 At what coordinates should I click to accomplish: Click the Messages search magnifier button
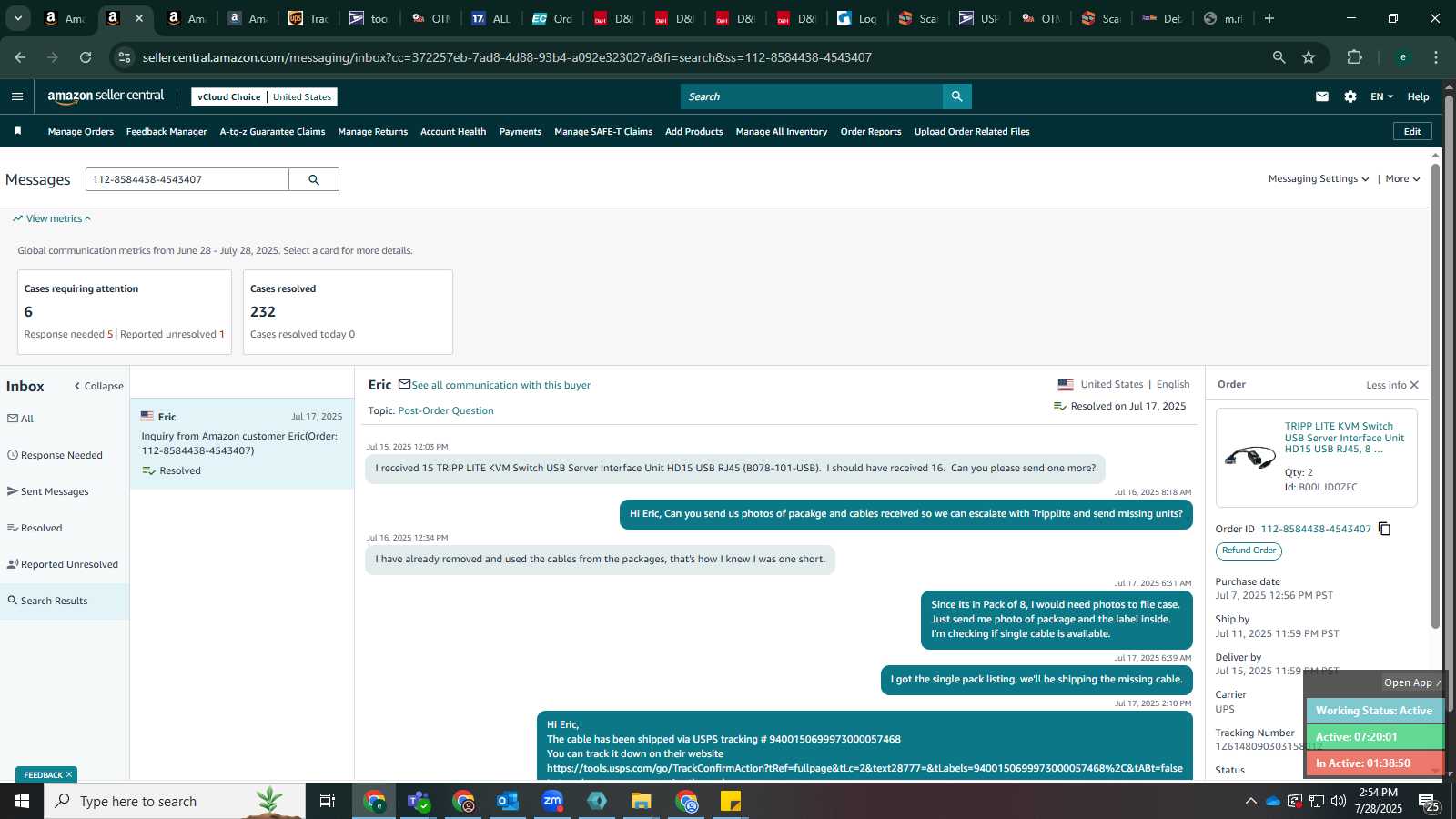coord(314,179)
